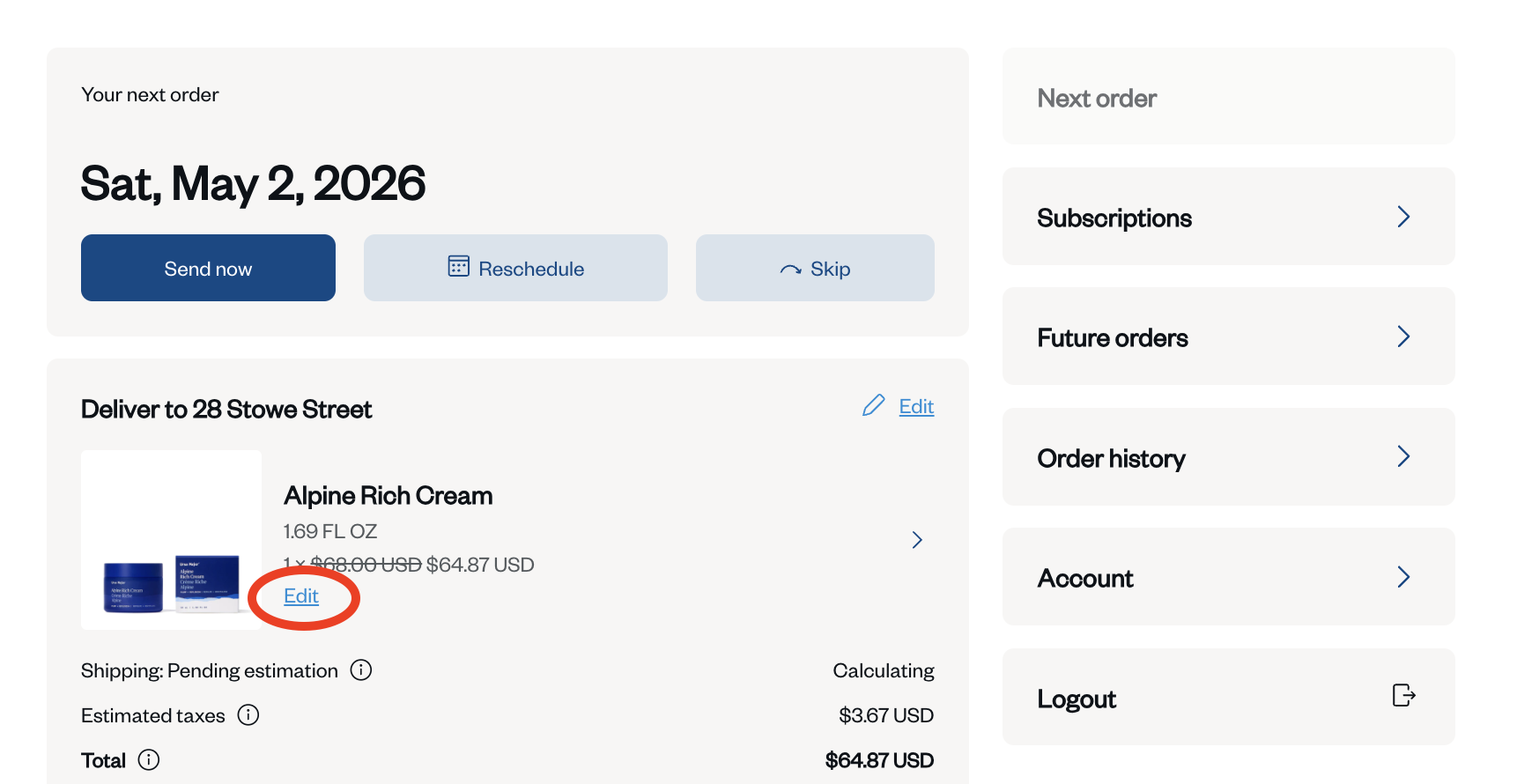Image resolution: width=1517 pixels, height=784 pixels.
Task: Show shipping estimation info icon
Action: (x=361, y=670)
